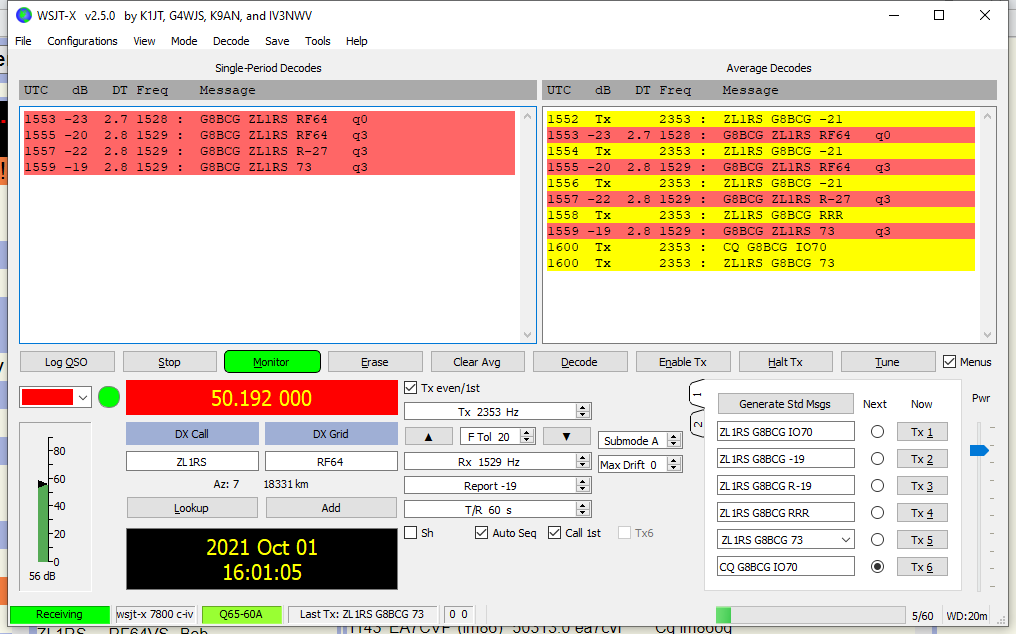Open the View menu
The image size is (1016, 634).
[144, 41]
